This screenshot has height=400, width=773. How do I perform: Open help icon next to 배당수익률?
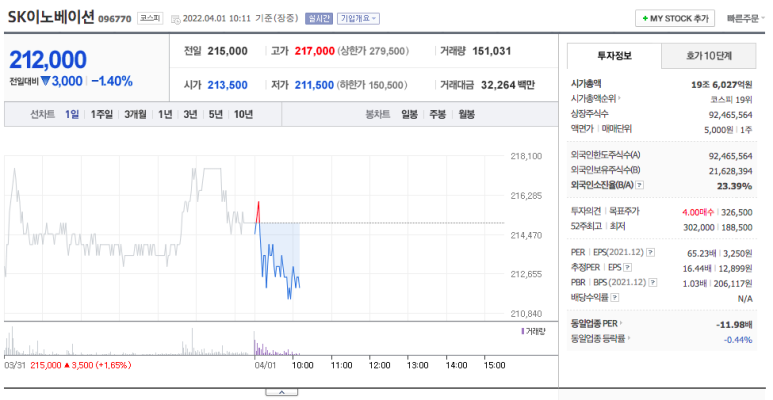coord(615,297)
